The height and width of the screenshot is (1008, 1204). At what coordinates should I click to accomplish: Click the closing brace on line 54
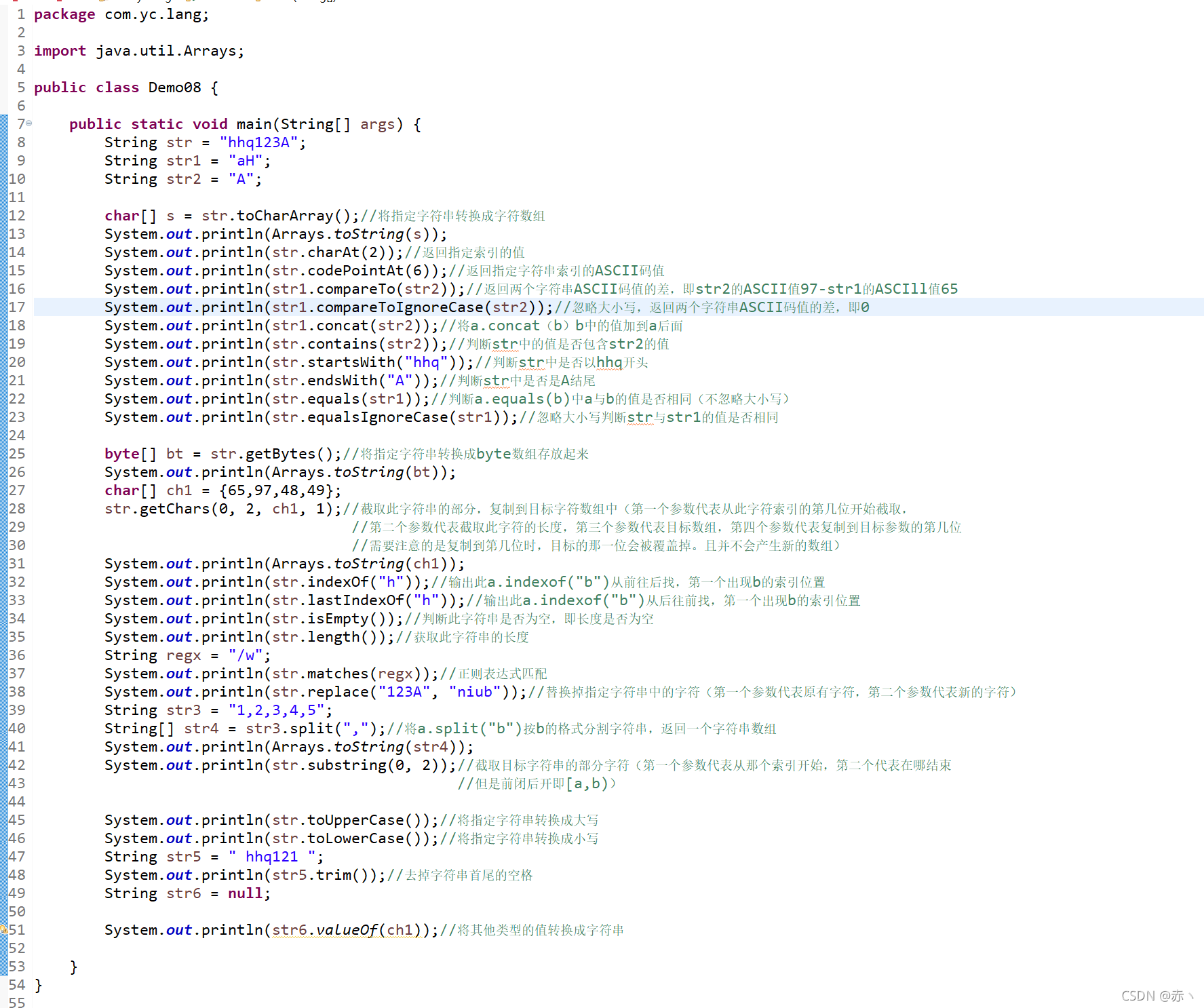[x=38, y=984]
